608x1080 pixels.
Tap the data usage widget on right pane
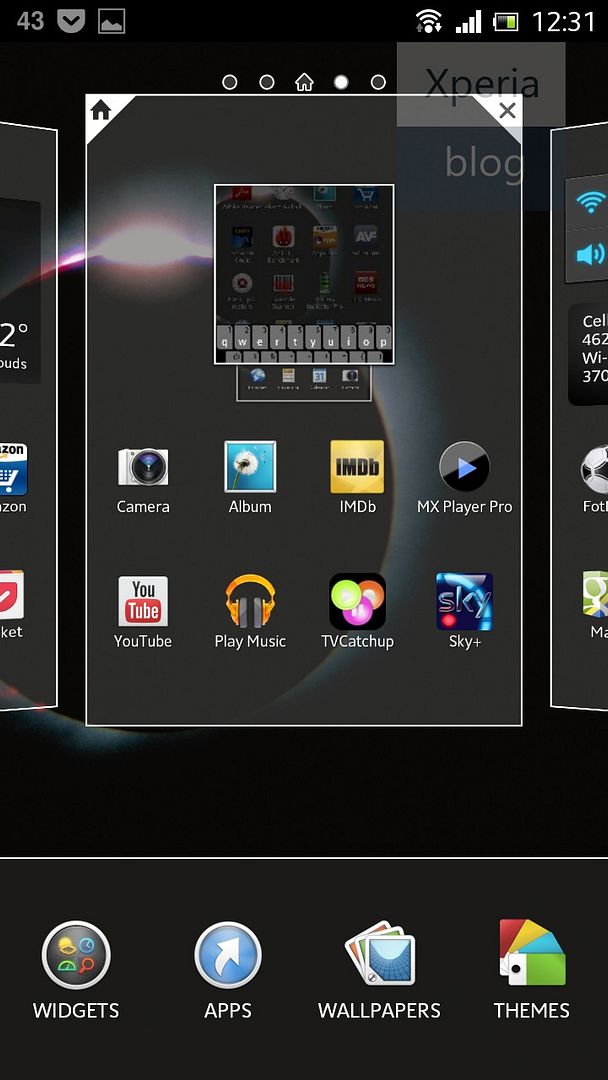[589, 355]
